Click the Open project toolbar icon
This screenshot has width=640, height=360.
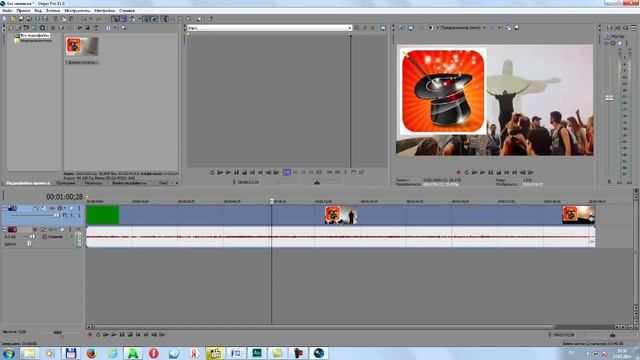[13, 19]
